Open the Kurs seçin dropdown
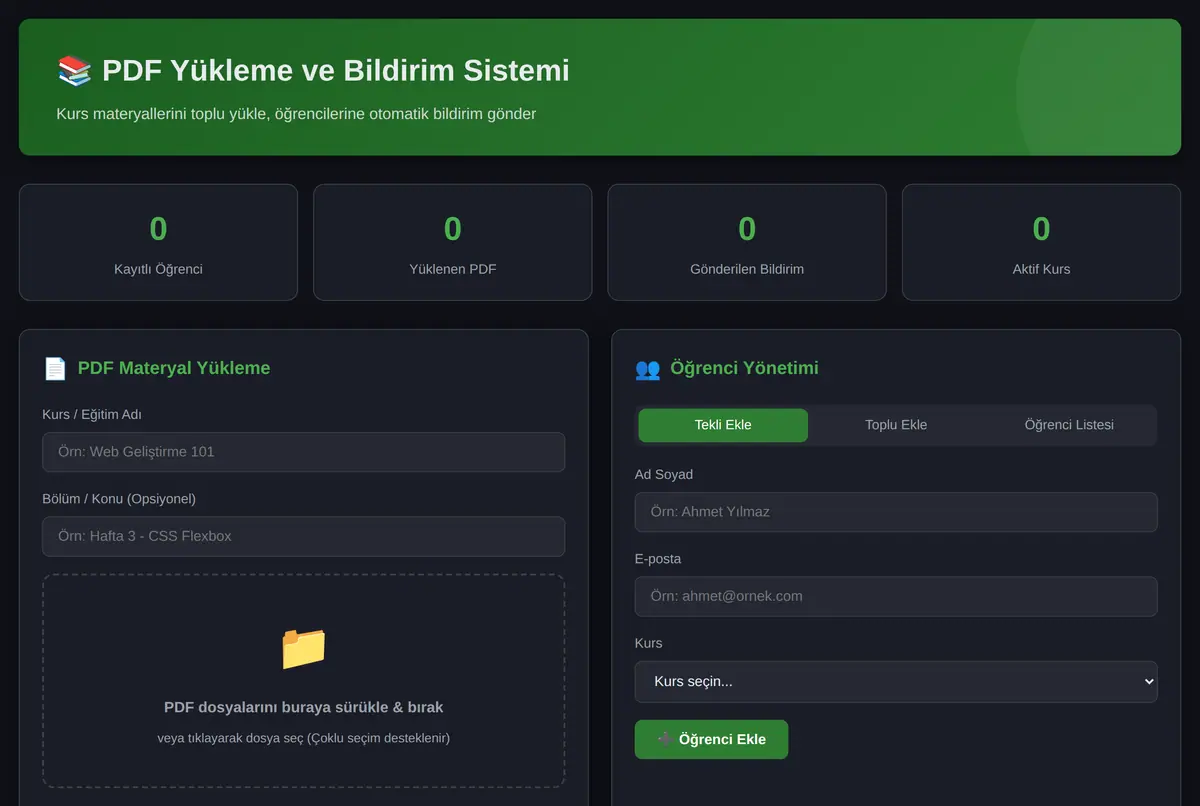 coord(896,681)
